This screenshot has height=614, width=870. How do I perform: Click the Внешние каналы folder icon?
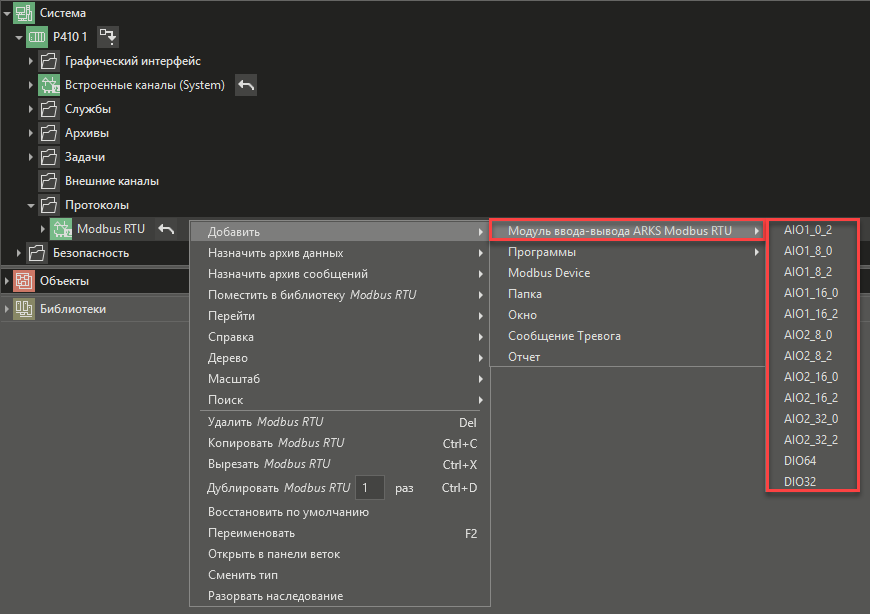pyautogui.click(x=49, y=181)
